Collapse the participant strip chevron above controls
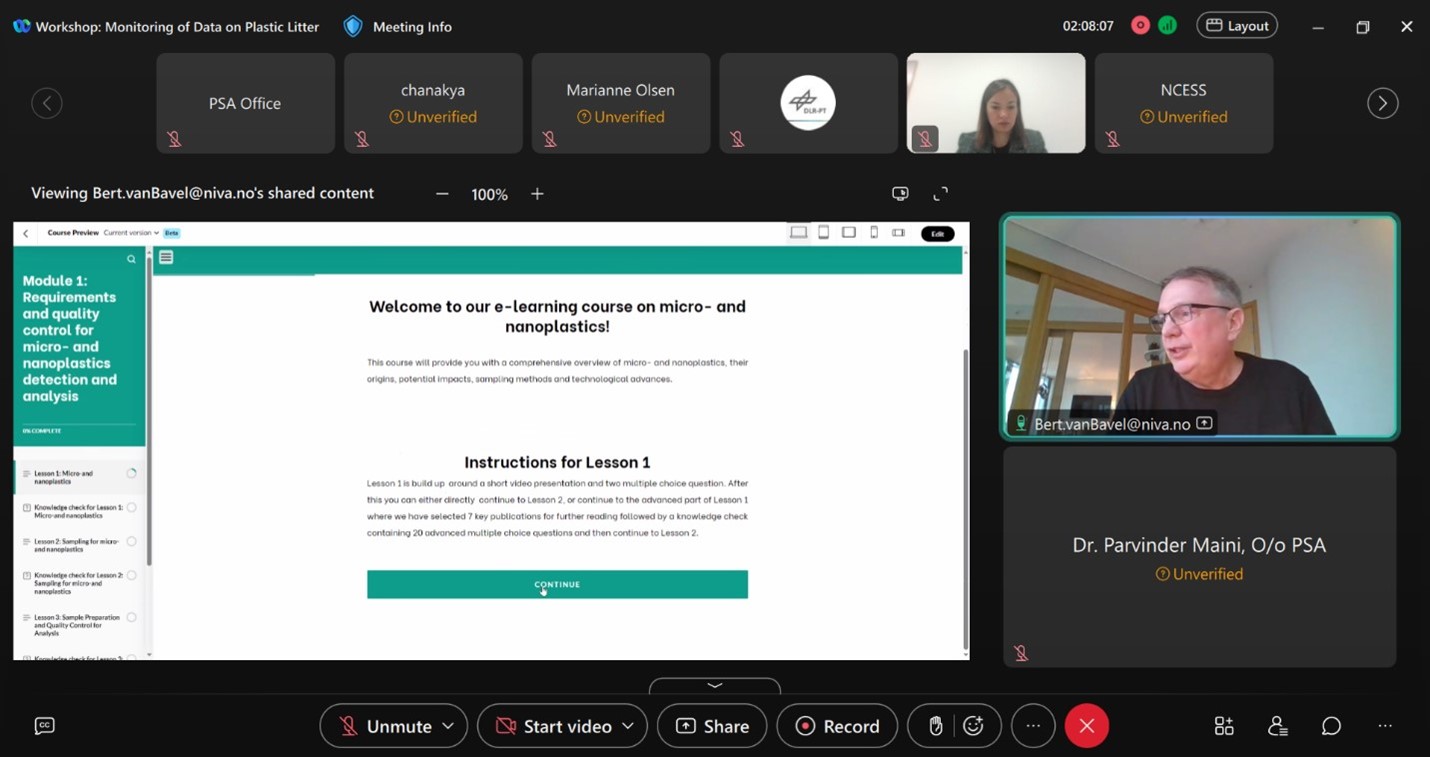Image resolution: width=1430 pixels, height=757 pixels. pyautogui.click(x=714, y=686)
